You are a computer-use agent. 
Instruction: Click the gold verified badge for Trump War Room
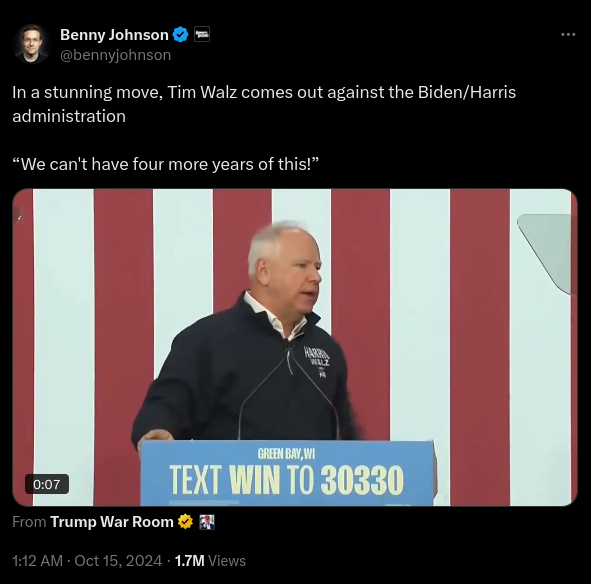[185, 522]
